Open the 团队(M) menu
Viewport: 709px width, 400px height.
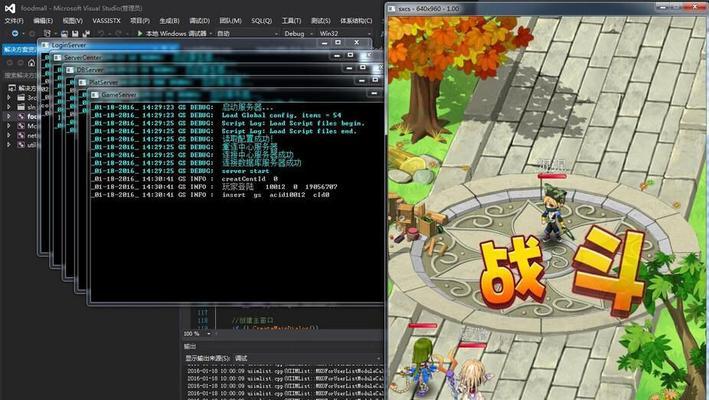pyautogui.click(x=231, y=21)
